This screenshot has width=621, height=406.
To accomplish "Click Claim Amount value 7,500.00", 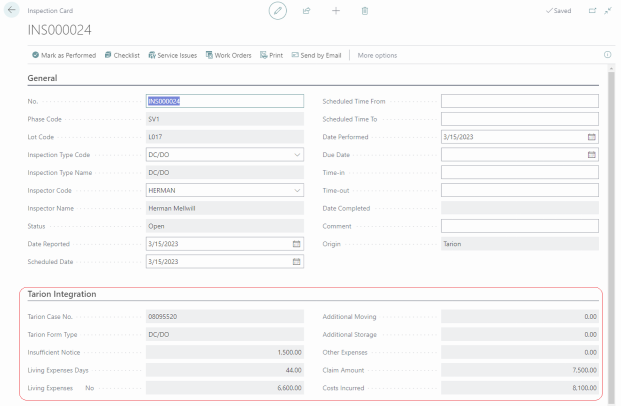I will (520, 370).
